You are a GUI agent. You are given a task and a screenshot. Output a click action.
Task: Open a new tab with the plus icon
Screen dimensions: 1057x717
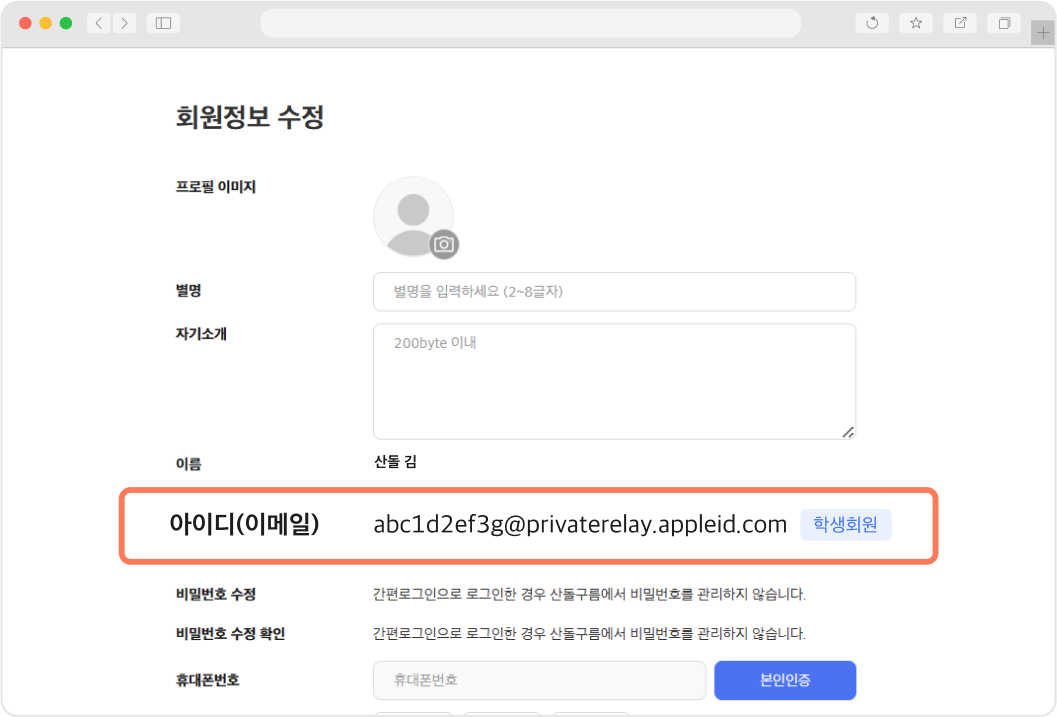point(1043,33)
